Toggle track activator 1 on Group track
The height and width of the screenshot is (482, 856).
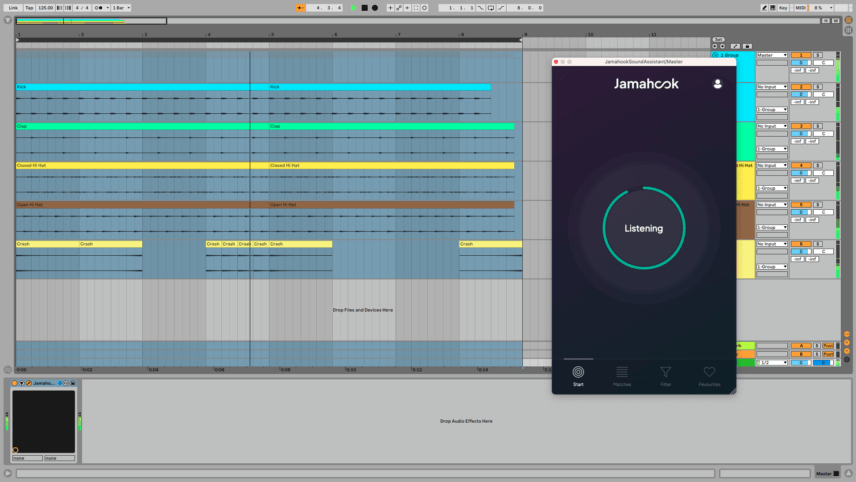pyautogui.click(x=801, y=55)
